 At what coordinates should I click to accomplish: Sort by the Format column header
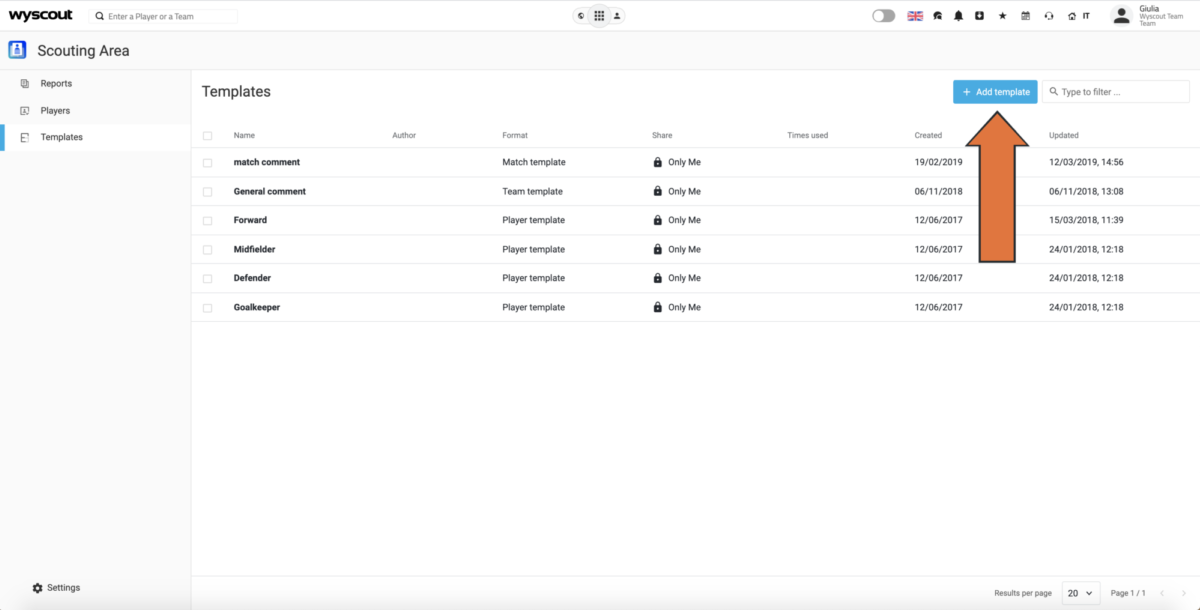515,136
